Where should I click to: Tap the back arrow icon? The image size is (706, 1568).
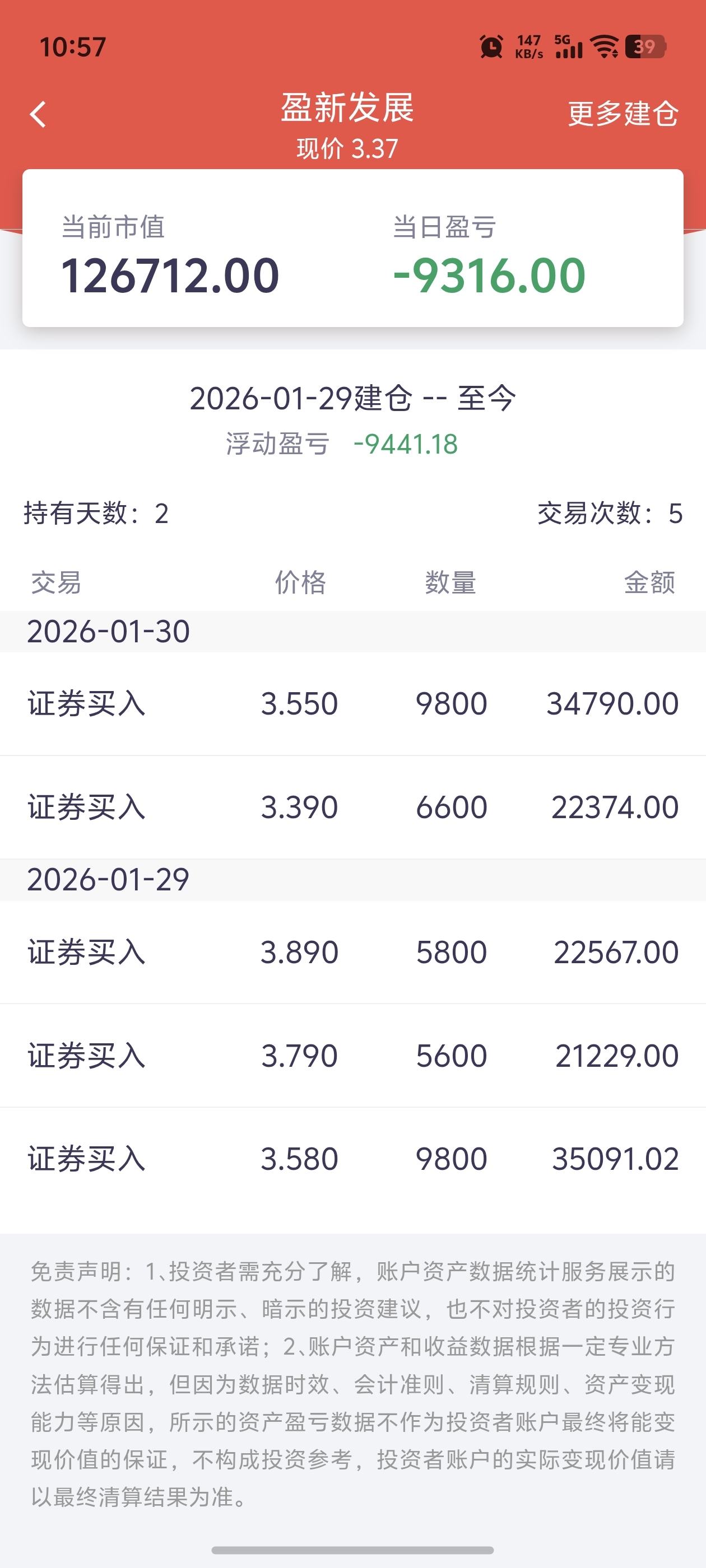(38, 114)
